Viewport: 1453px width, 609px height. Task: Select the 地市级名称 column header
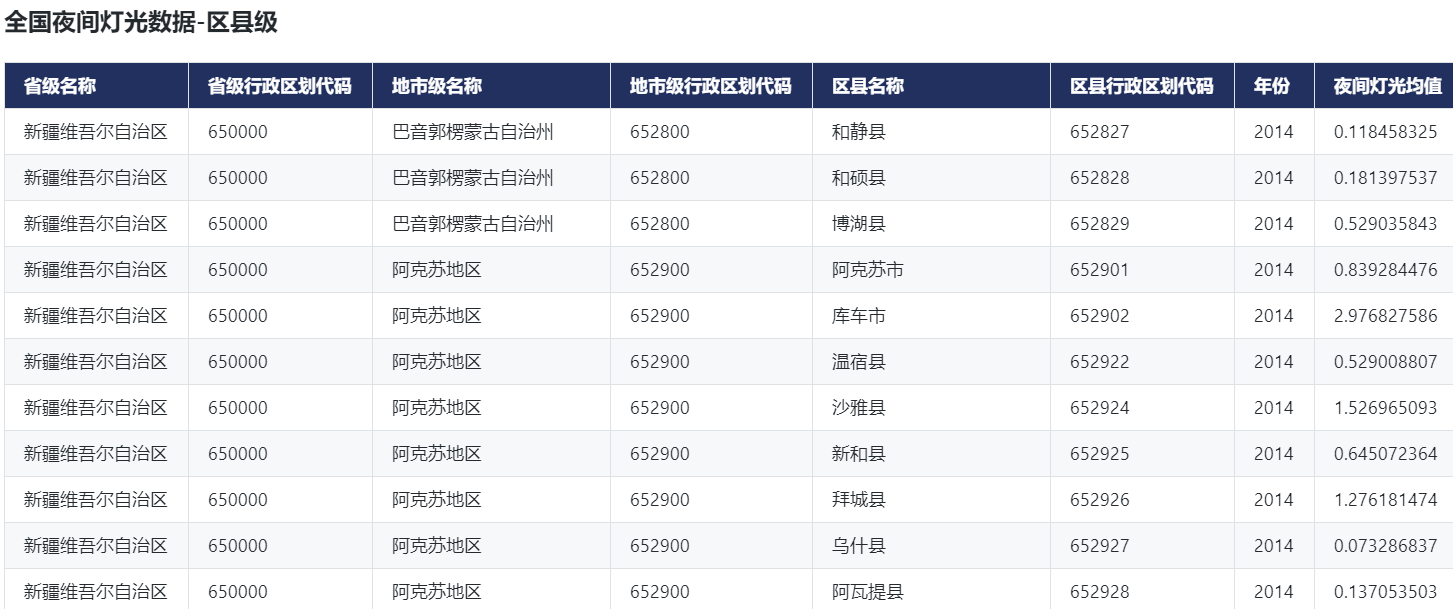[437, 86]
